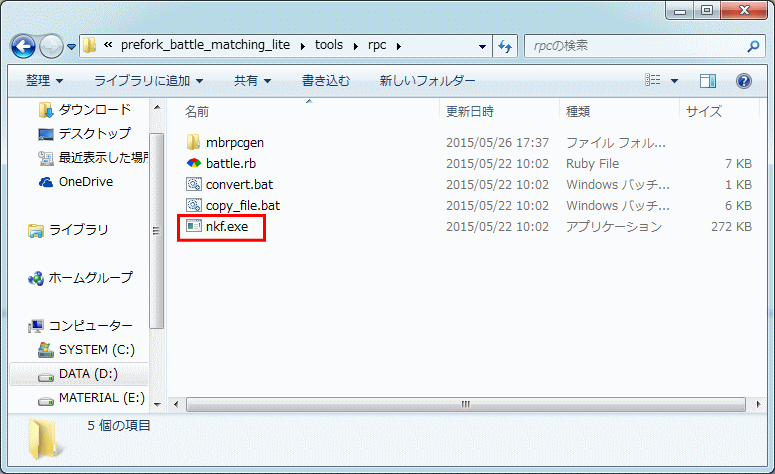775x474 pixels.
Task: Open SYSTEM (C:) drive
Action: (97, 349)
